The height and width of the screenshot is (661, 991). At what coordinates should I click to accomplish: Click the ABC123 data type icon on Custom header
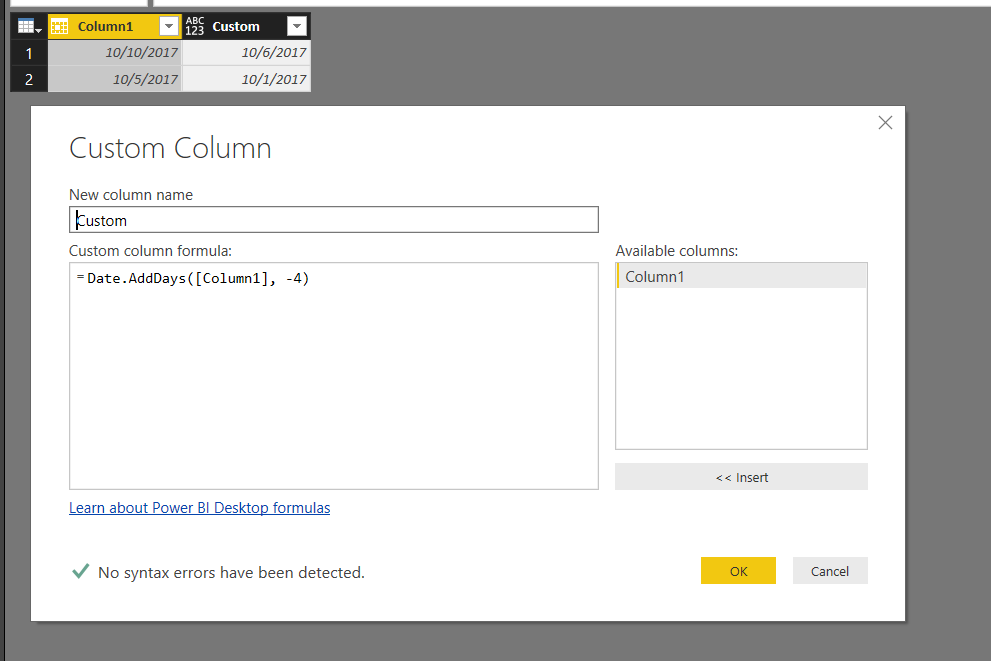195,26
